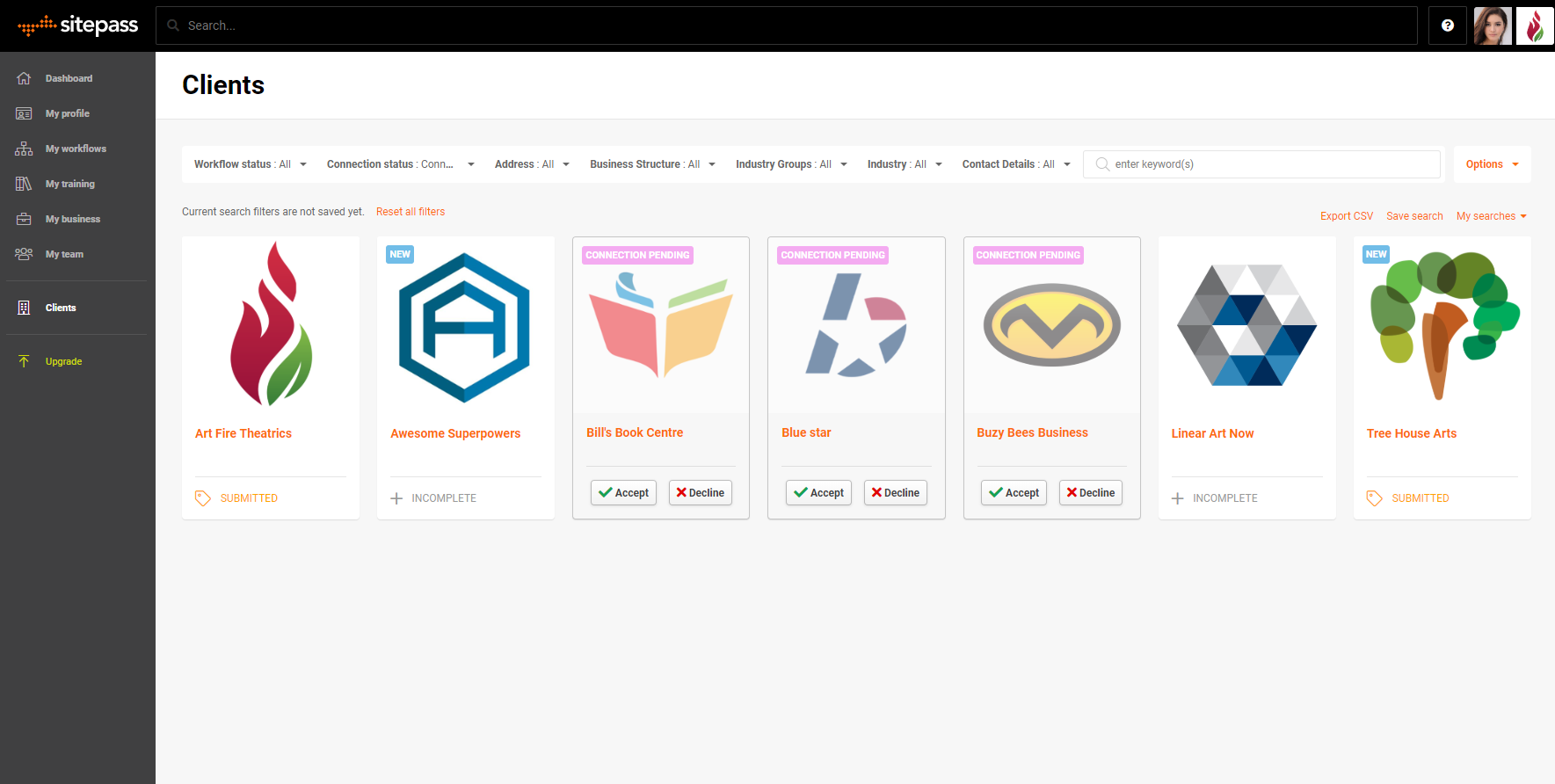Image resolution: width=1555 pixels, height=784 pixels.
Task: Open the help question mark icon
Action: 1448,25
